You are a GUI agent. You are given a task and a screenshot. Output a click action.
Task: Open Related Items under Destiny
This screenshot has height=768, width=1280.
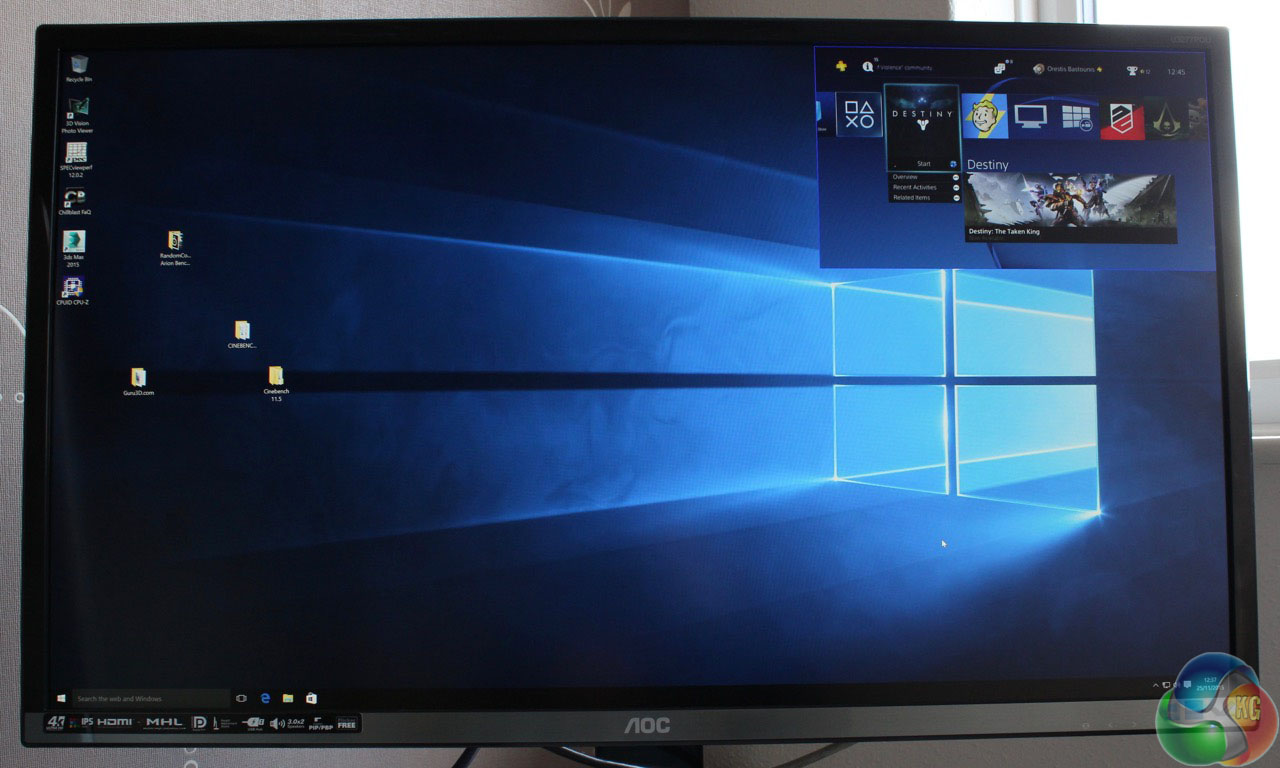pos(925,198)
